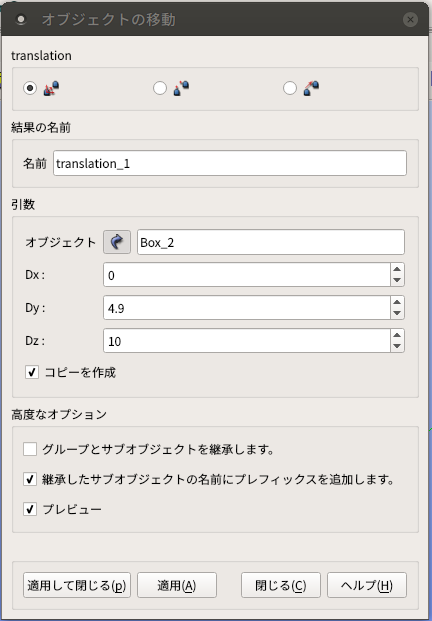The height and width of the screenshot is (621, 432).
Task: Click the Dx value field
Action: click(247, 275)
